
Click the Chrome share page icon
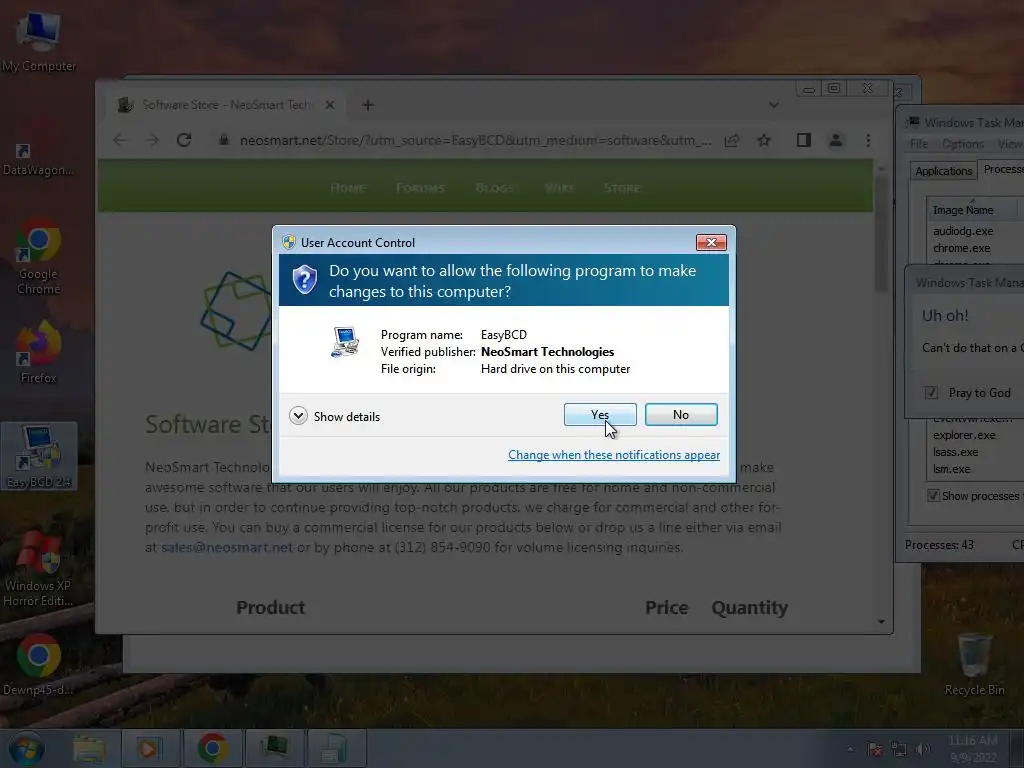[x=732, y=140]
